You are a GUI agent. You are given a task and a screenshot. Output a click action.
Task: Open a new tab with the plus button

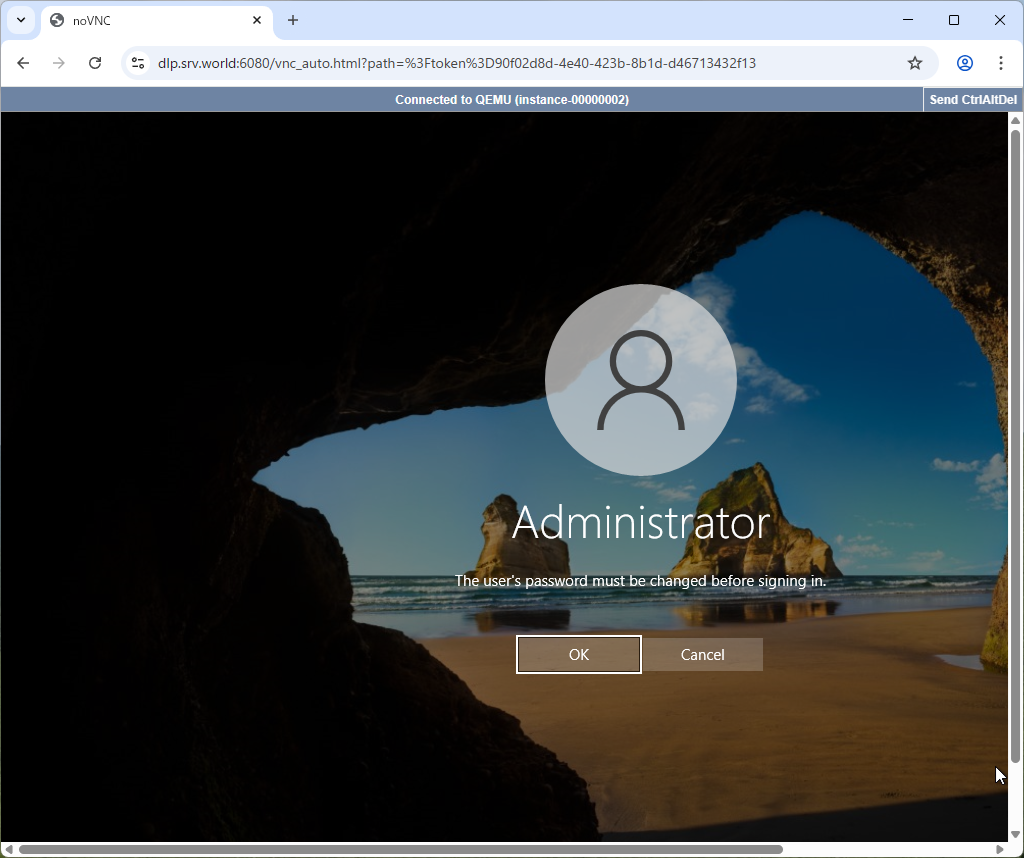tap(293, 20)
